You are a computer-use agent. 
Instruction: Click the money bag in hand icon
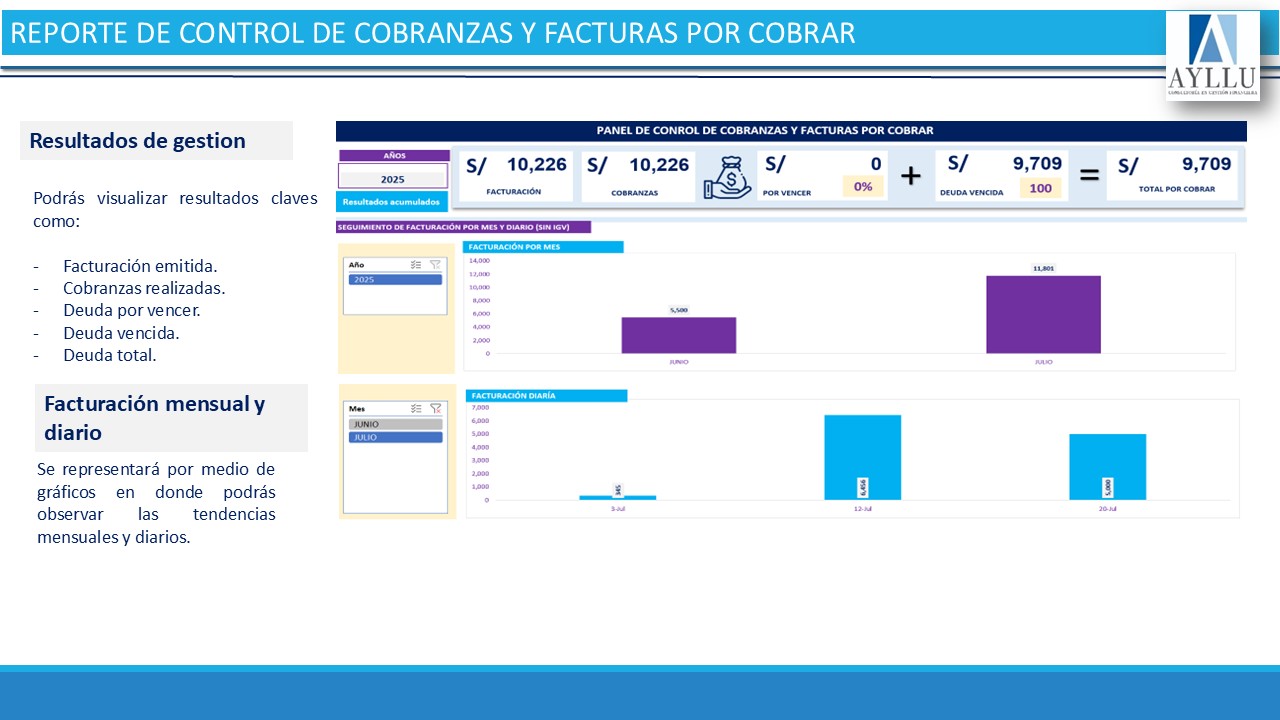727,177
